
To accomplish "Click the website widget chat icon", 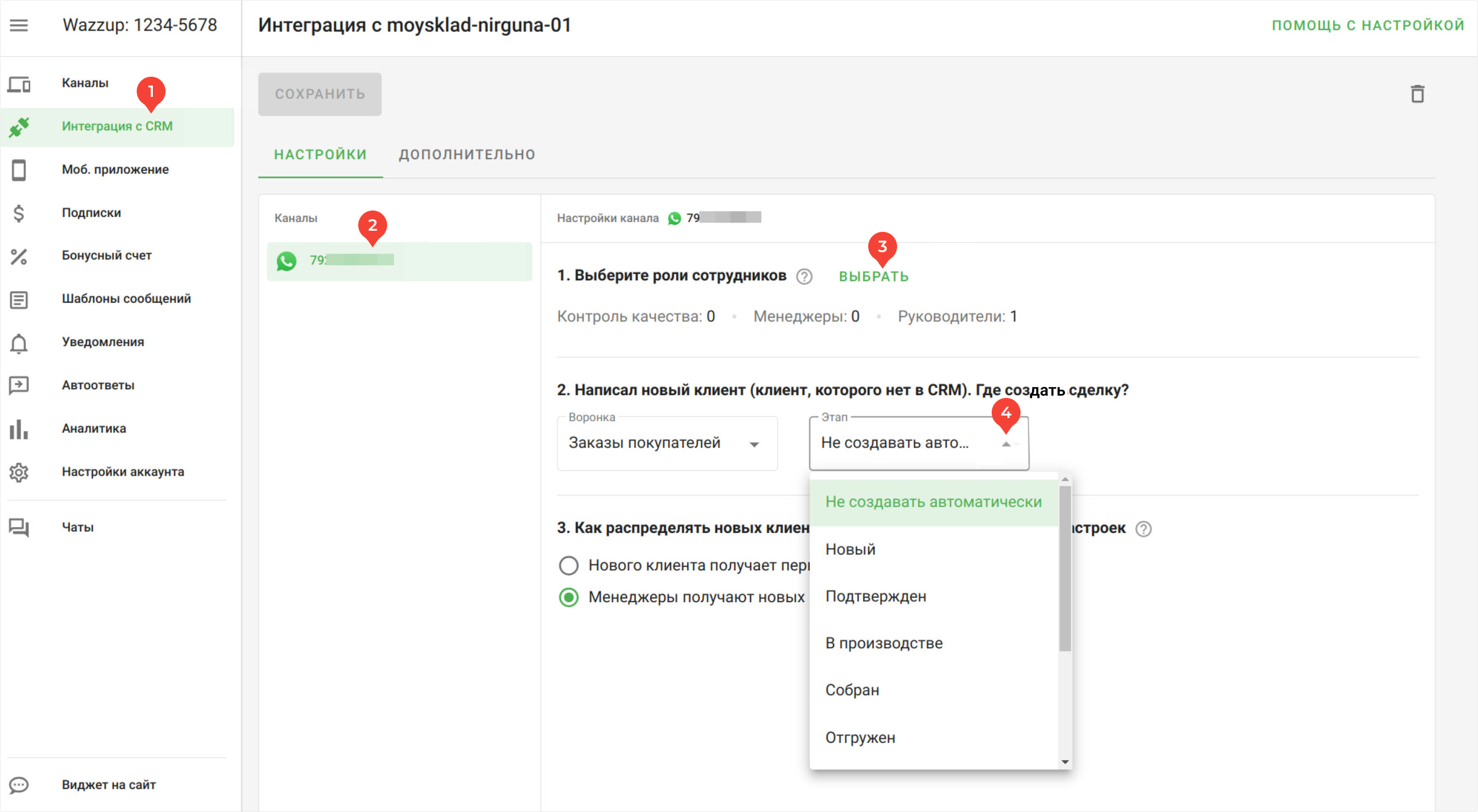I will tap(18, 785).
